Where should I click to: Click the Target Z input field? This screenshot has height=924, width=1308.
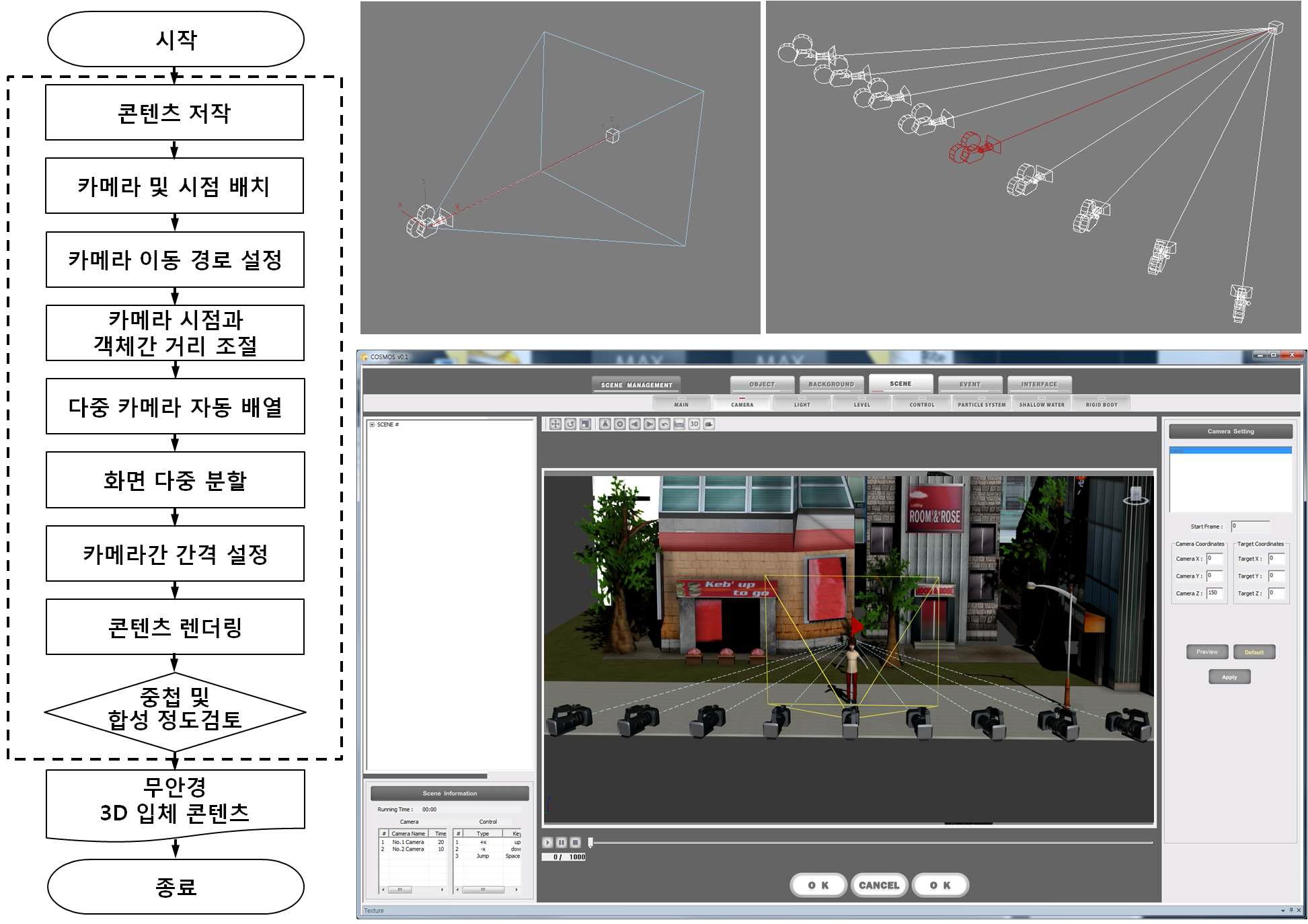[x=1276, y=593]
